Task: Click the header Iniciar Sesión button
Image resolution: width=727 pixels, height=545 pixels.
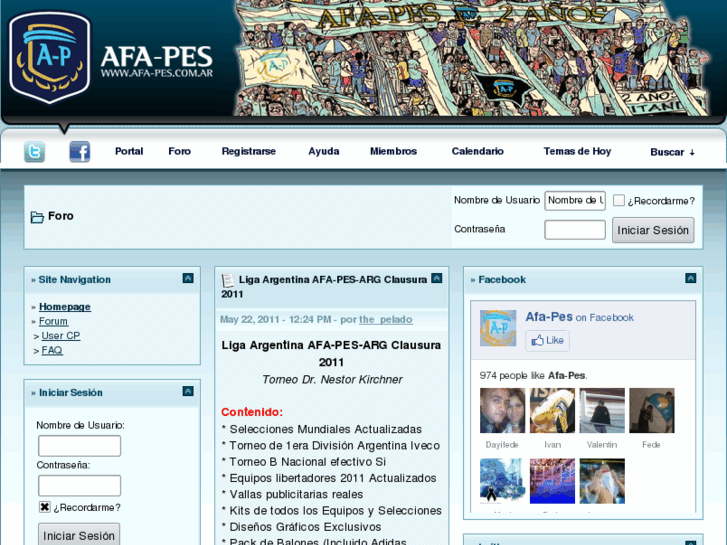Action: click(653, 230)
